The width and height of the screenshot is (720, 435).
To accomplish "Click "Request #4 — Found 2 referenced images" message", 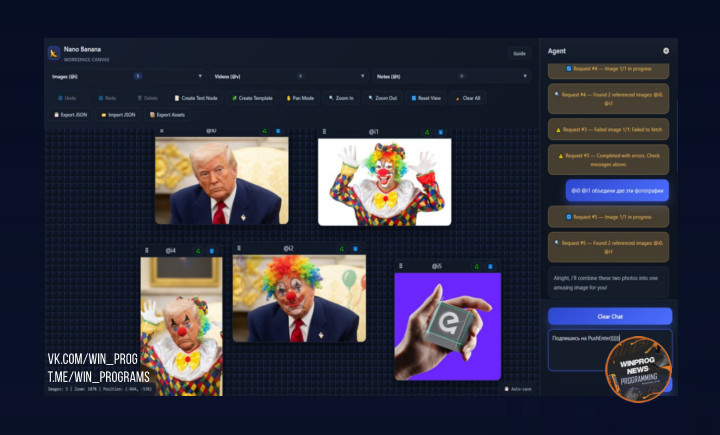I will (608, 99).
